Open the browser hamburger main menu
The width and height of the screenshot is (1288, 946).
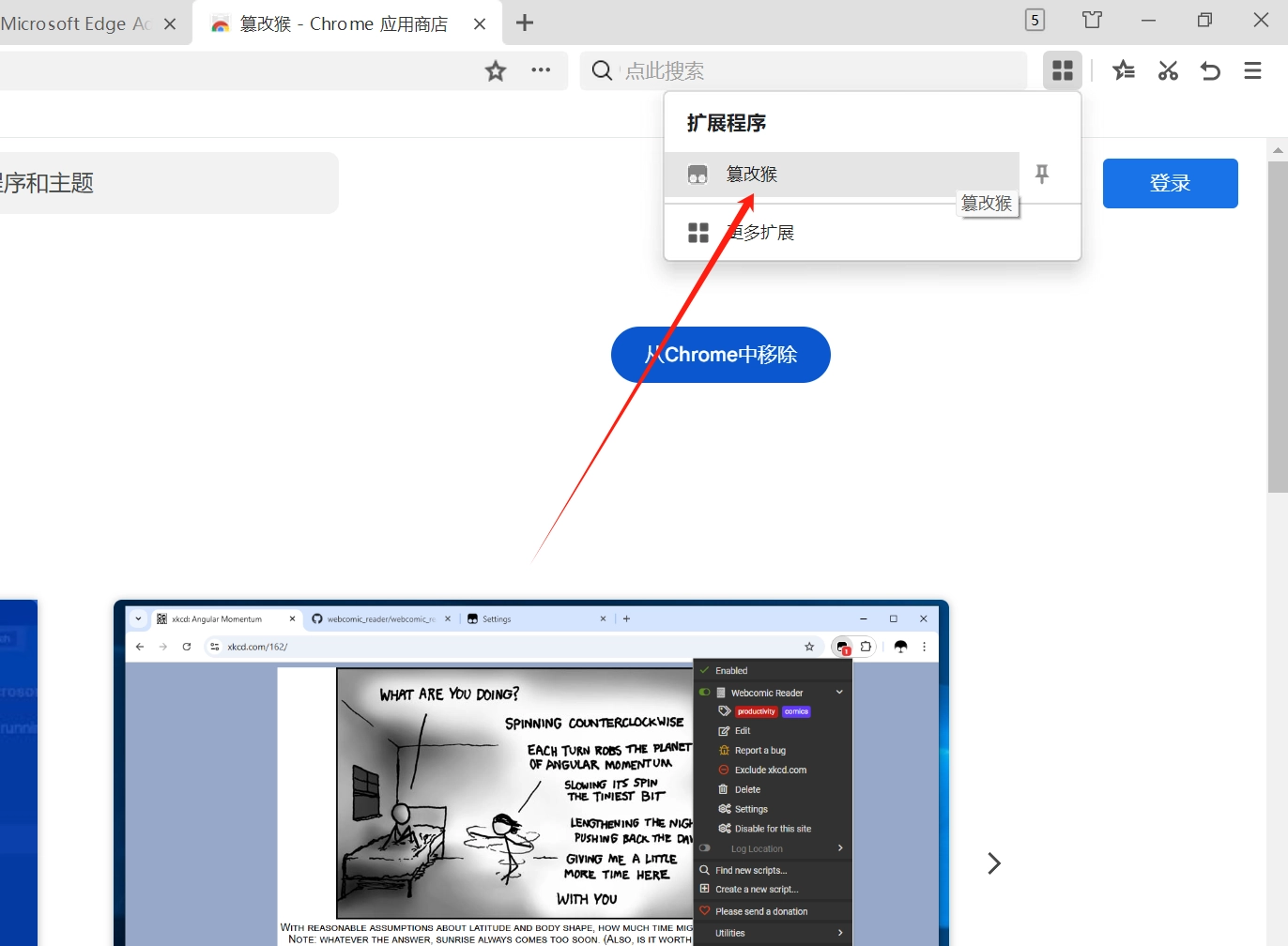(1252, 70)
